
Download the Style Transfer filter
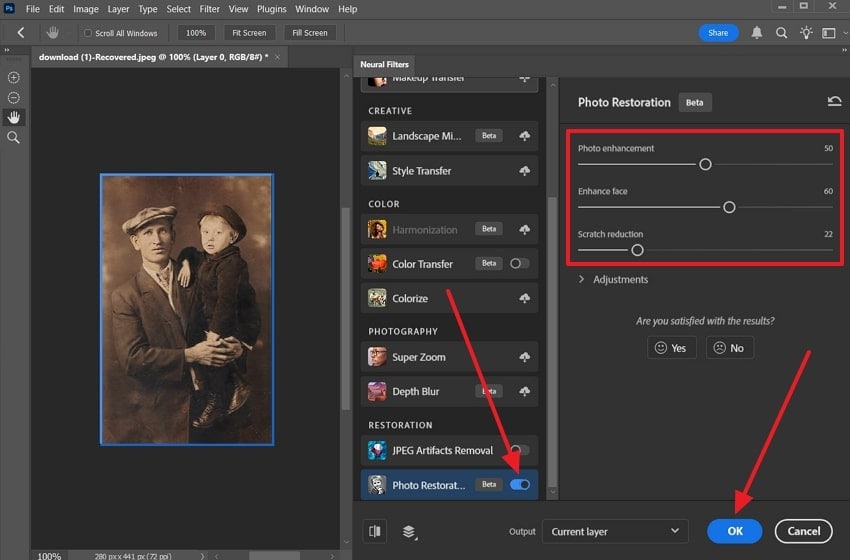tap(524, 171)
